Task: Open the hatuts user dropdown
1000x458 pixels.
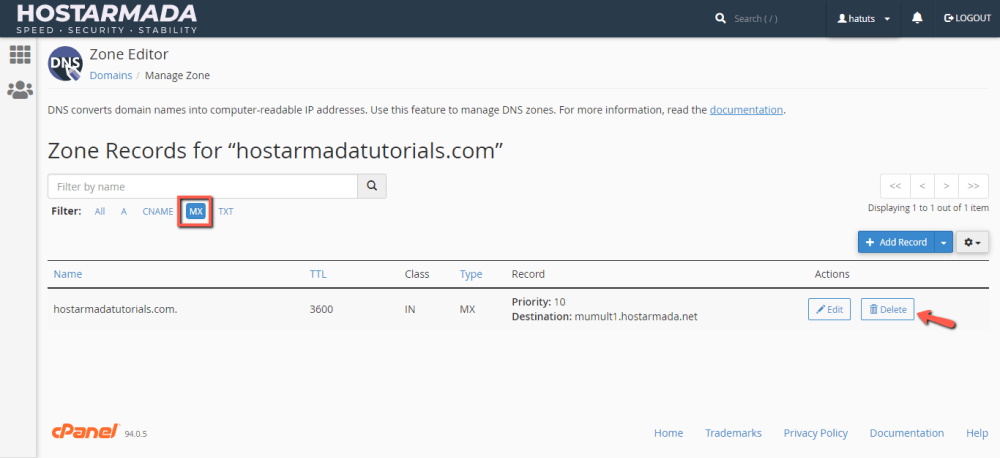Action: pyautogui.click(x=864, y=19)
